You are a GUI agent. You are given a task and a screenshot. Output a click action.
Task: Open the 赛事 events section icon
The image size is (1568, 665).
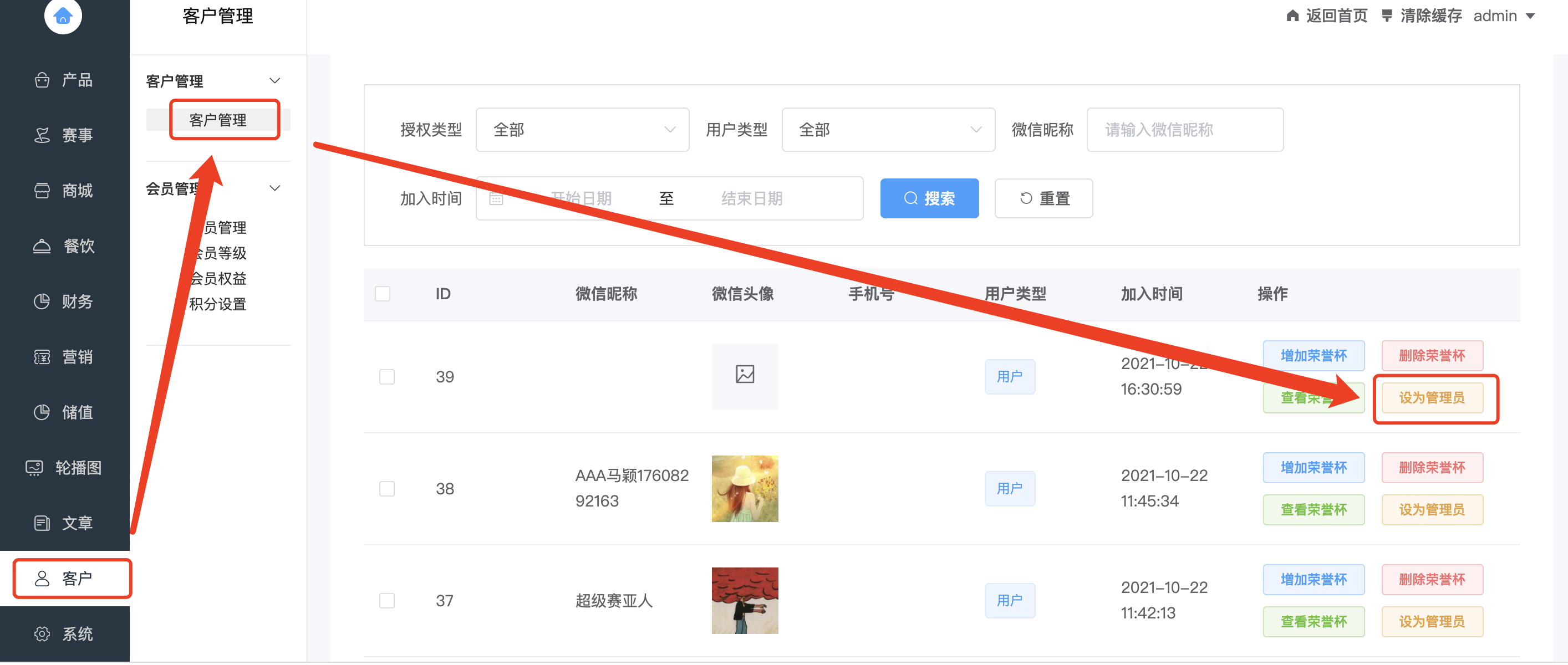coord(42,135)
